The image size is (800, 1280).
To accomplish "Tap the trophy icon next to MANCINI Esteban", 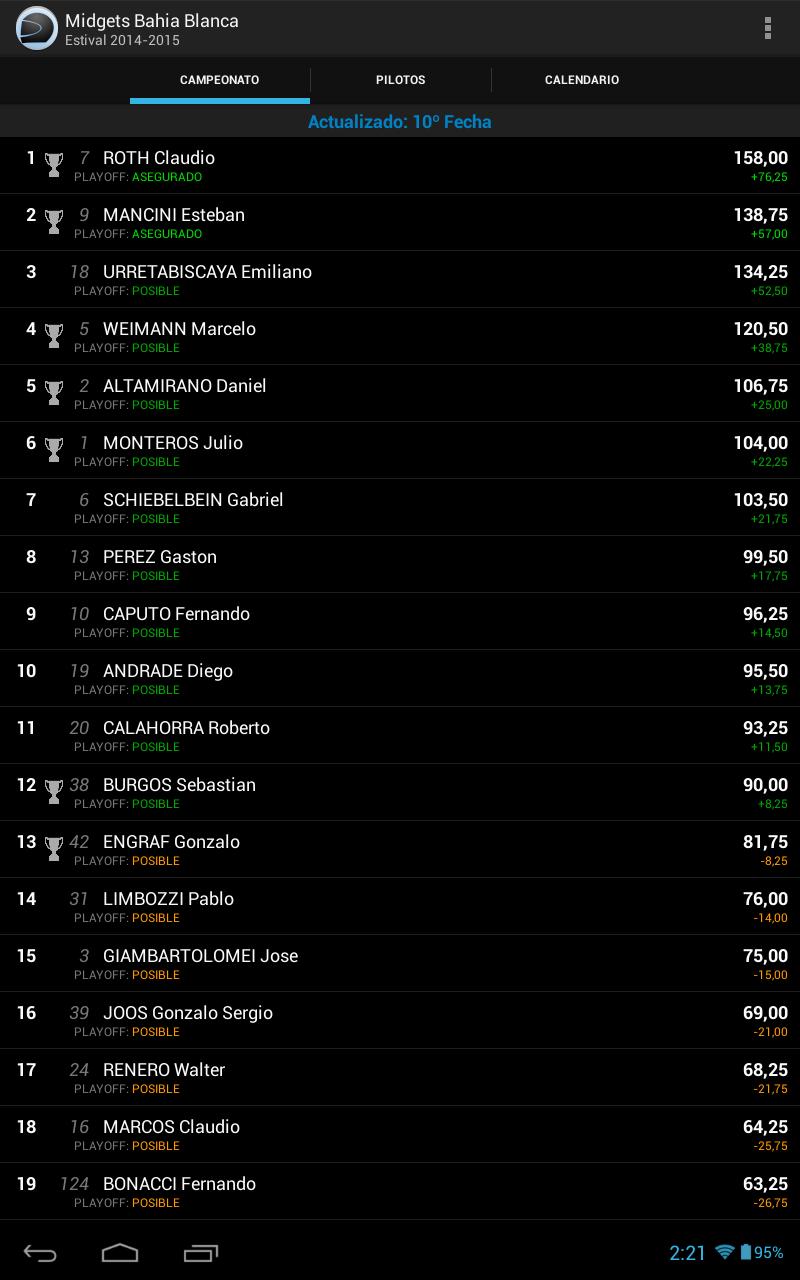I will coord(54,221).
